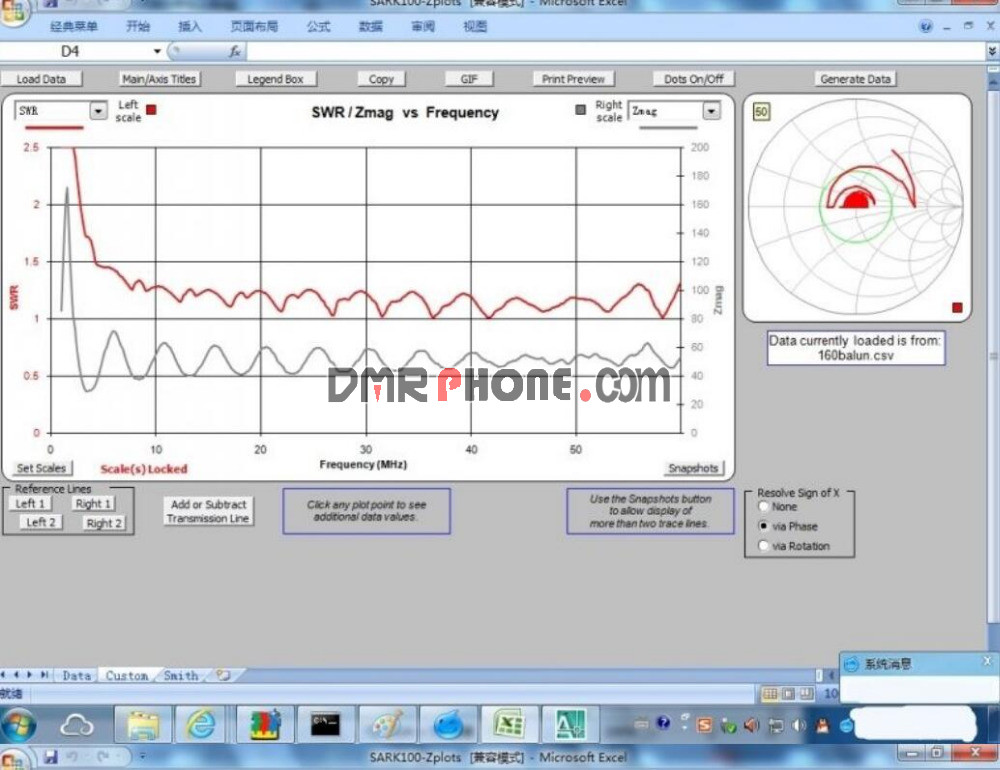
Task: Go to last sheet using nav arrow
Action: click(x=45, y=674)
